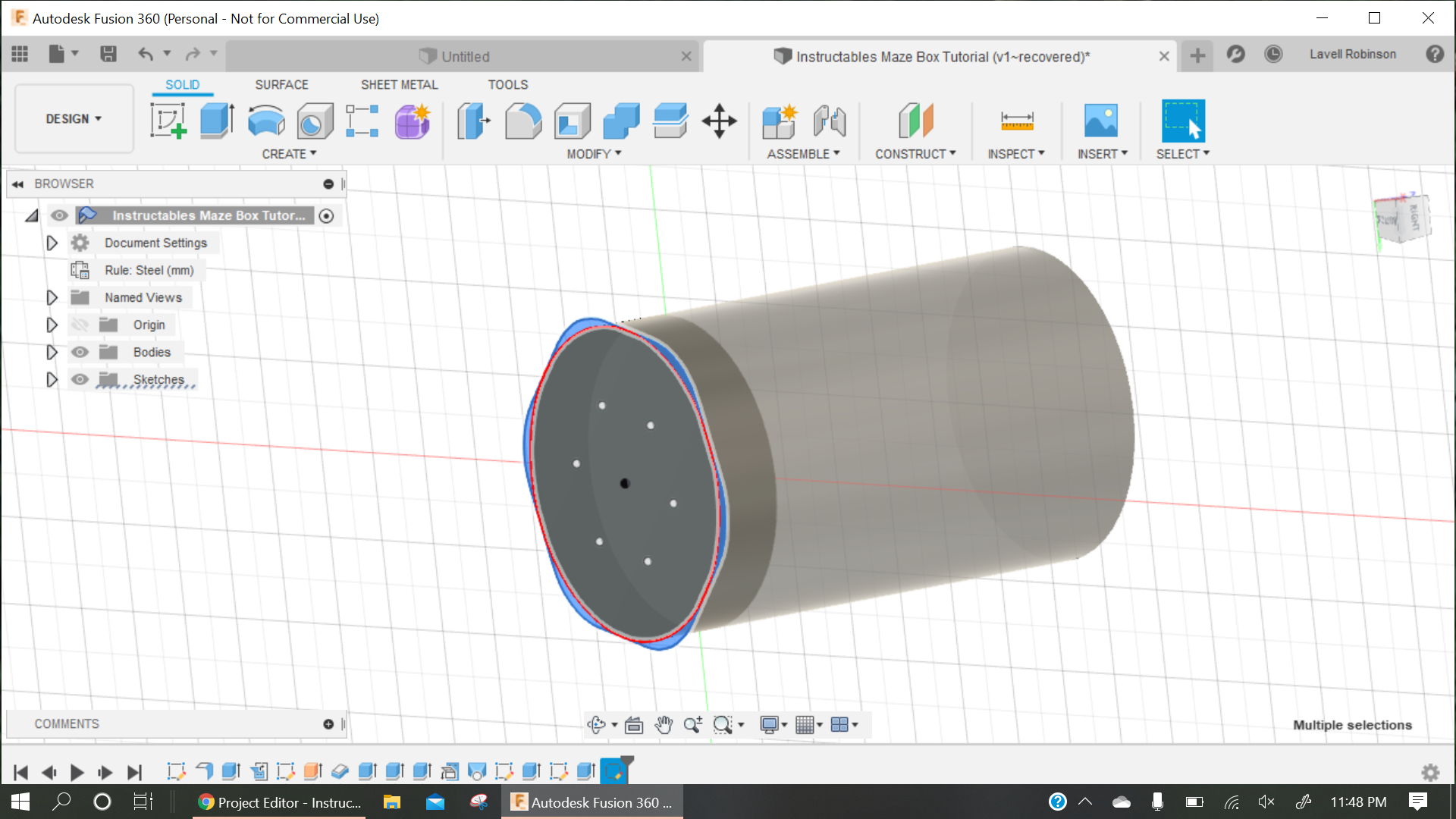Select the Measure tool
Screen dimensions: 1456x819
coord(1017,121)
